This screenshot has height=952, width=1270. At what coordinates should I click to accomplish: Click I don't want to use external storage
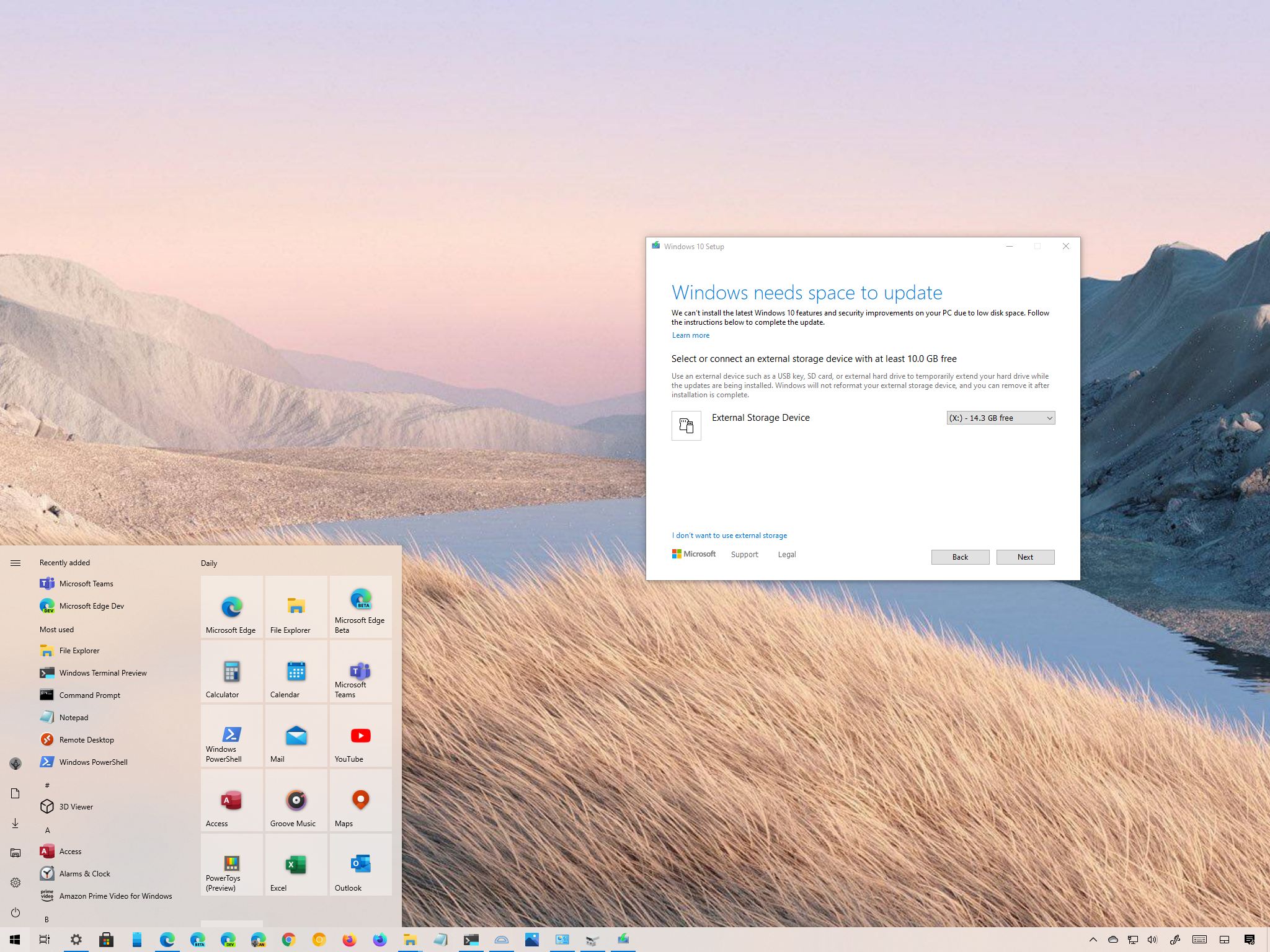pyautogui.click(x=729, y=535)
